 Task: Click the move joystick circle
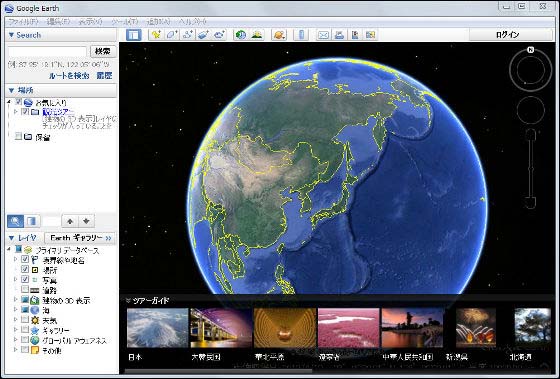point(530,110)
